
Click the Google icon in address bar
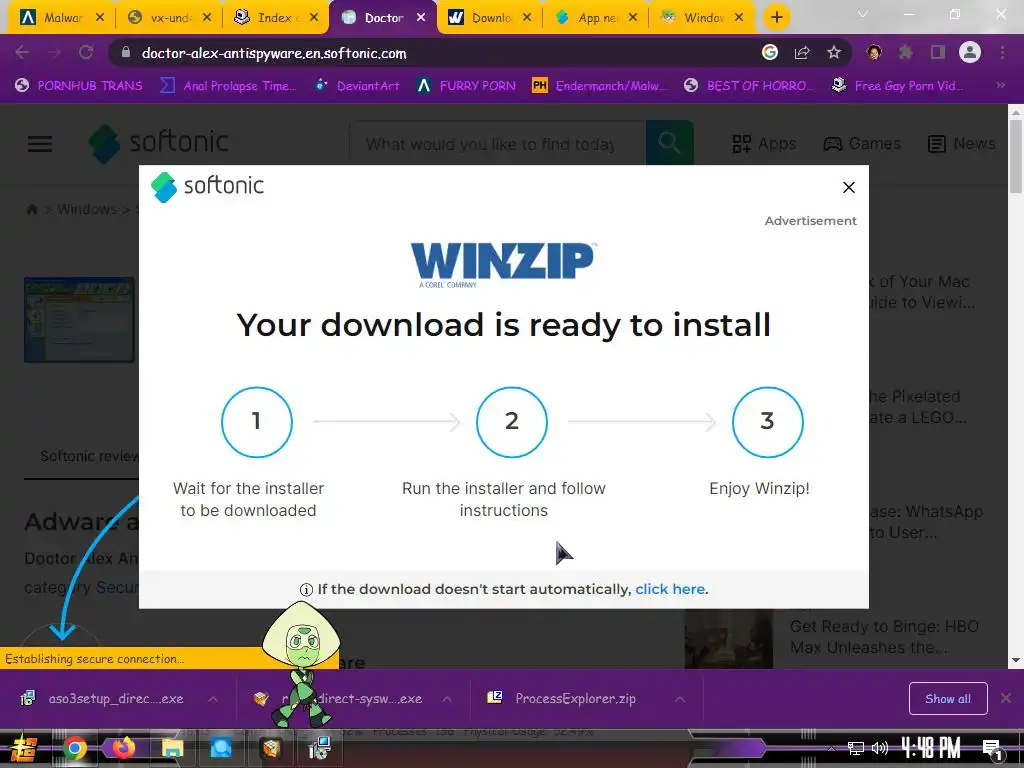[x=770, y=53]
